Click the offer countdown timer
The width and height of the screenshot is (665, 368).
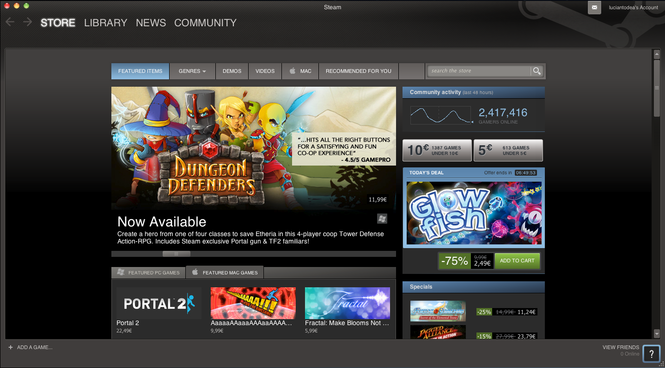click(525, 173)
